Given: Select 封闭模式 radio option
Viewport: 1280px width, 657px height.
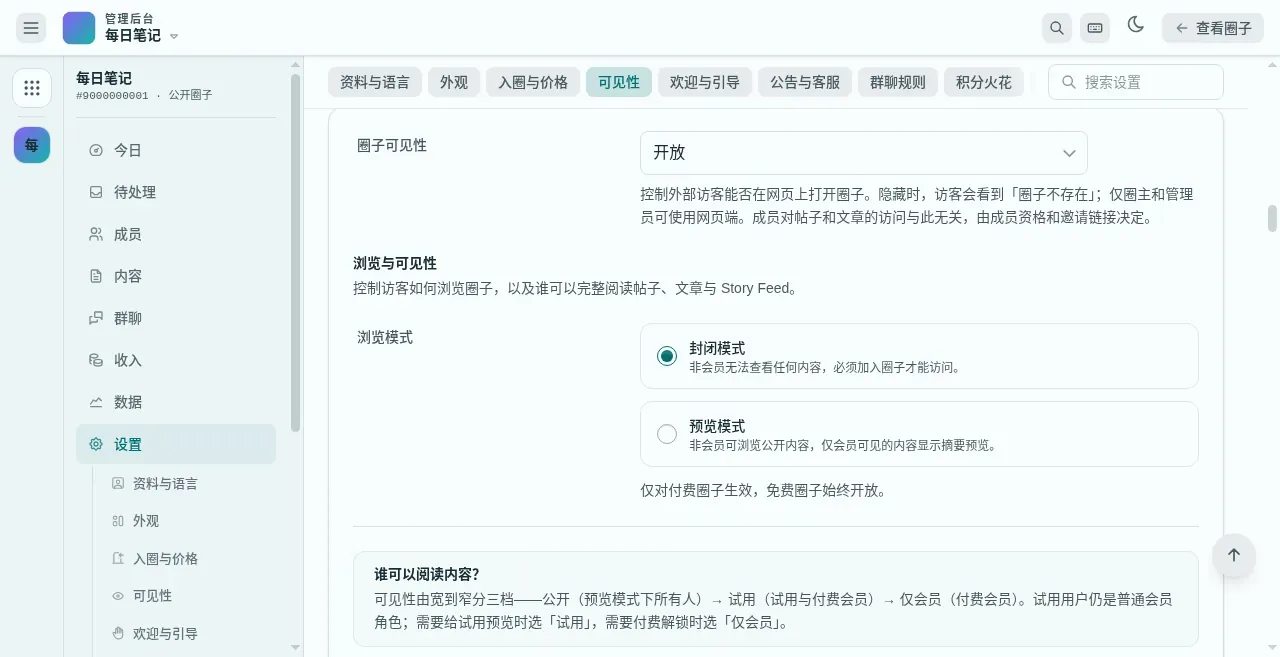Looking at the screenshot, I should click(x=667, y=356).
